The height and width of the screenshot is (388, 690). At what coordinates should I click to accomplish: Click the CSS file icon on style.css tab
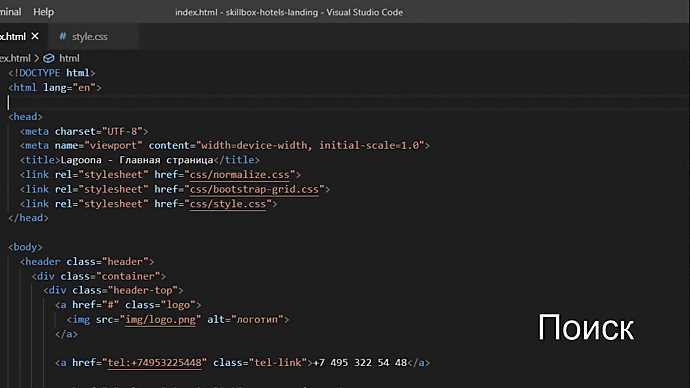coord(62,36)
